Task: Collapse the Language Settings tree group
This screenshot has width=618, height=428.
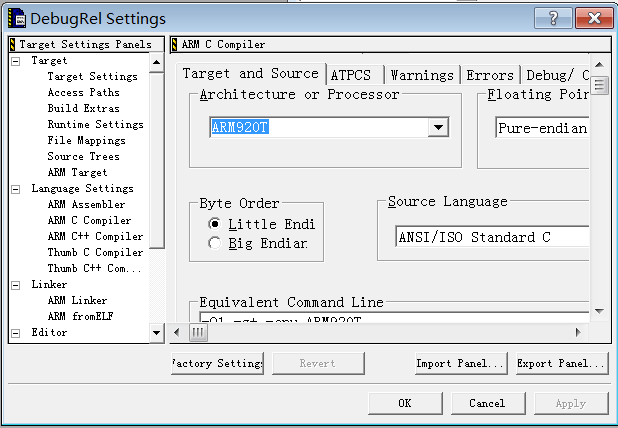Action: click(16, 189)
